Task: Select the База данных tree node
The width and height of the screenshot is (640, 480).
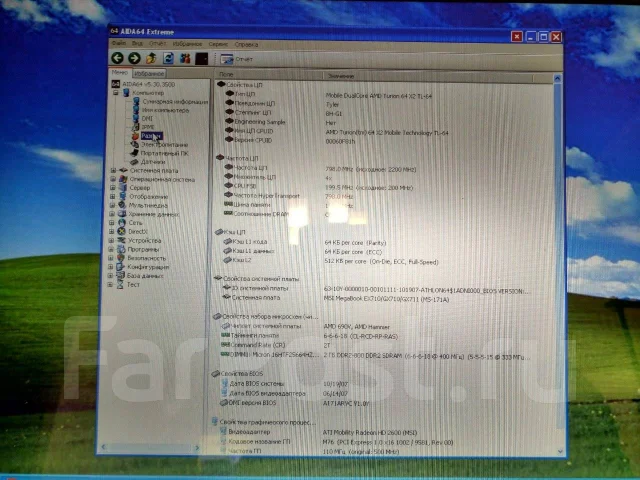Action: (x=145, y=276)
